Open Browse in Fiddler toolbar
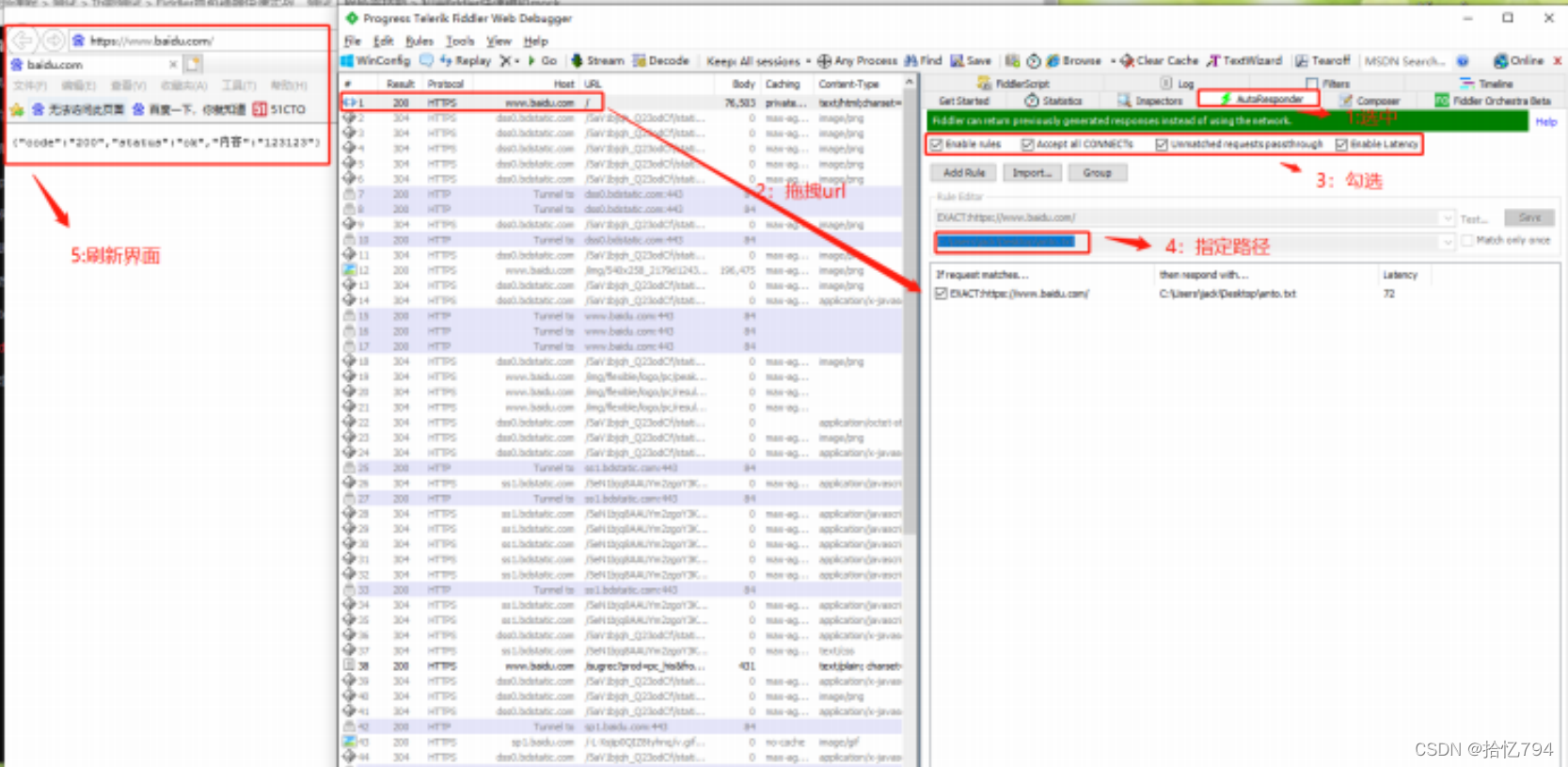Viewport: 1568px width, 767px height. click(x=1074, y=60)
